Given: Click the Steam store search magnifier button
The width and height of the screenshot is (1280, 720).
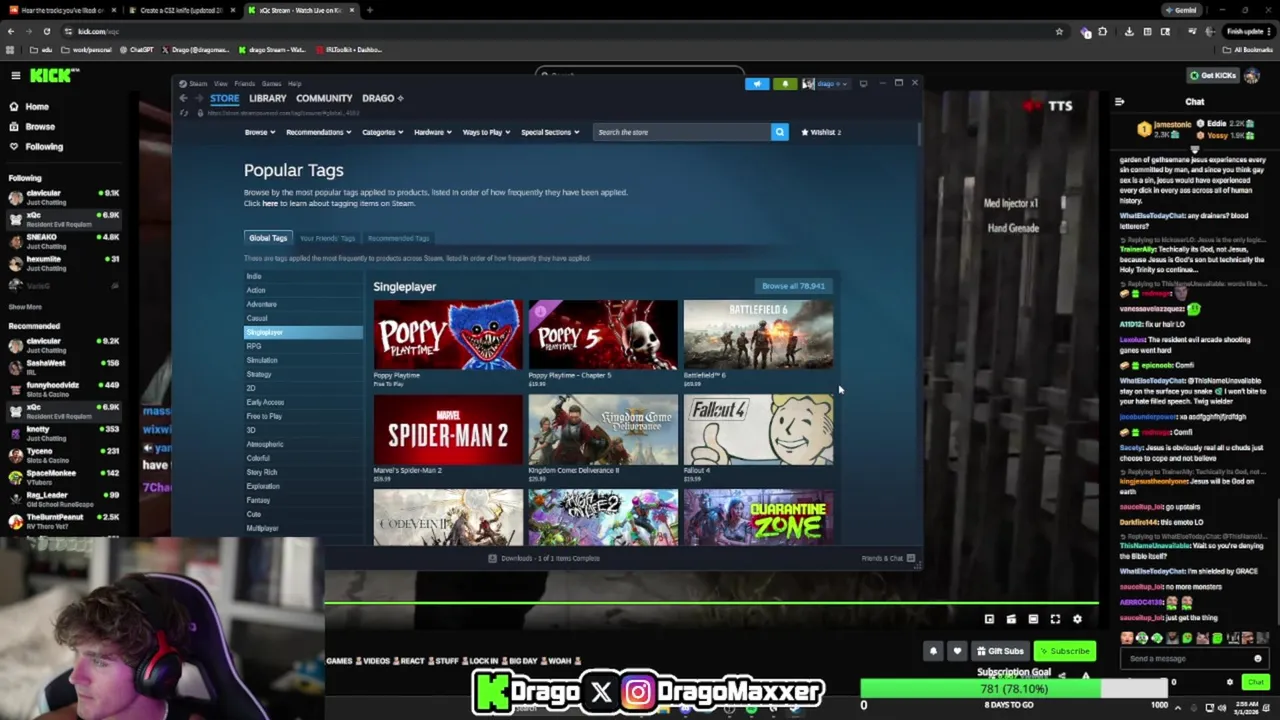Looking at the screenshot, I should 779,132.
